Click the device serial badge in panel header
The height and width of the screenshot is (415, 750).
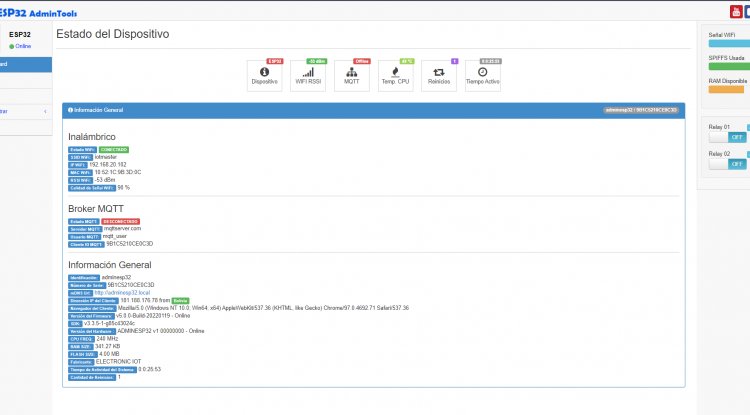click(641, 109)
